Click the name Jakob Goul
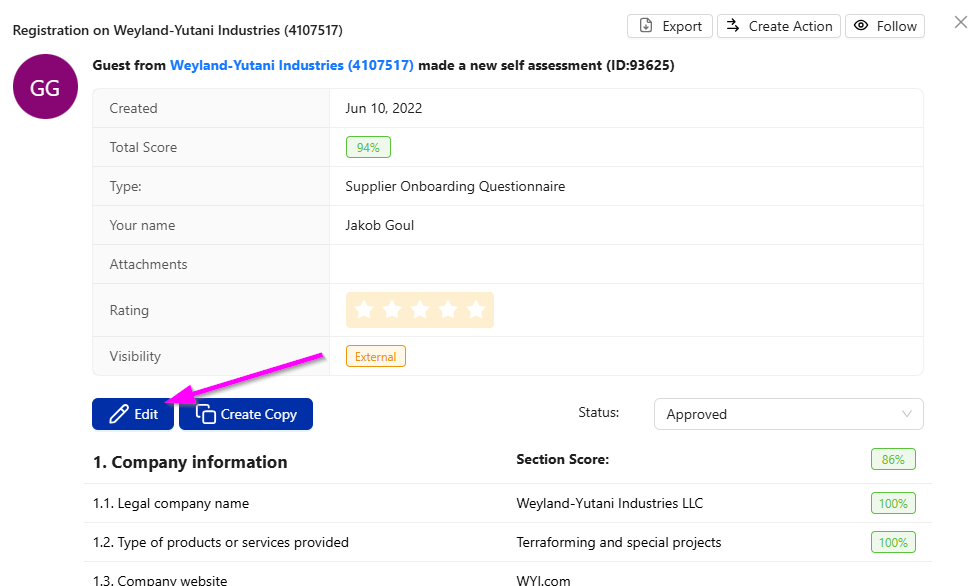The width and height of the screenshot is (978, 586). click(379, 225)
